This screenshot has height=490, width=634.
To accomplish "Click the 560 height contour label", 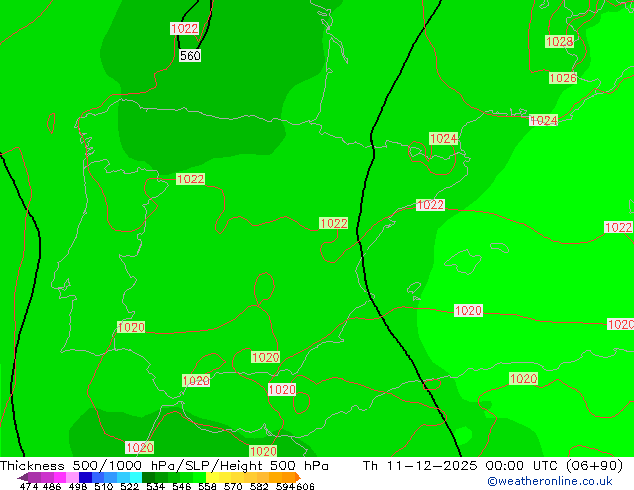I will (x=190, y=55).
